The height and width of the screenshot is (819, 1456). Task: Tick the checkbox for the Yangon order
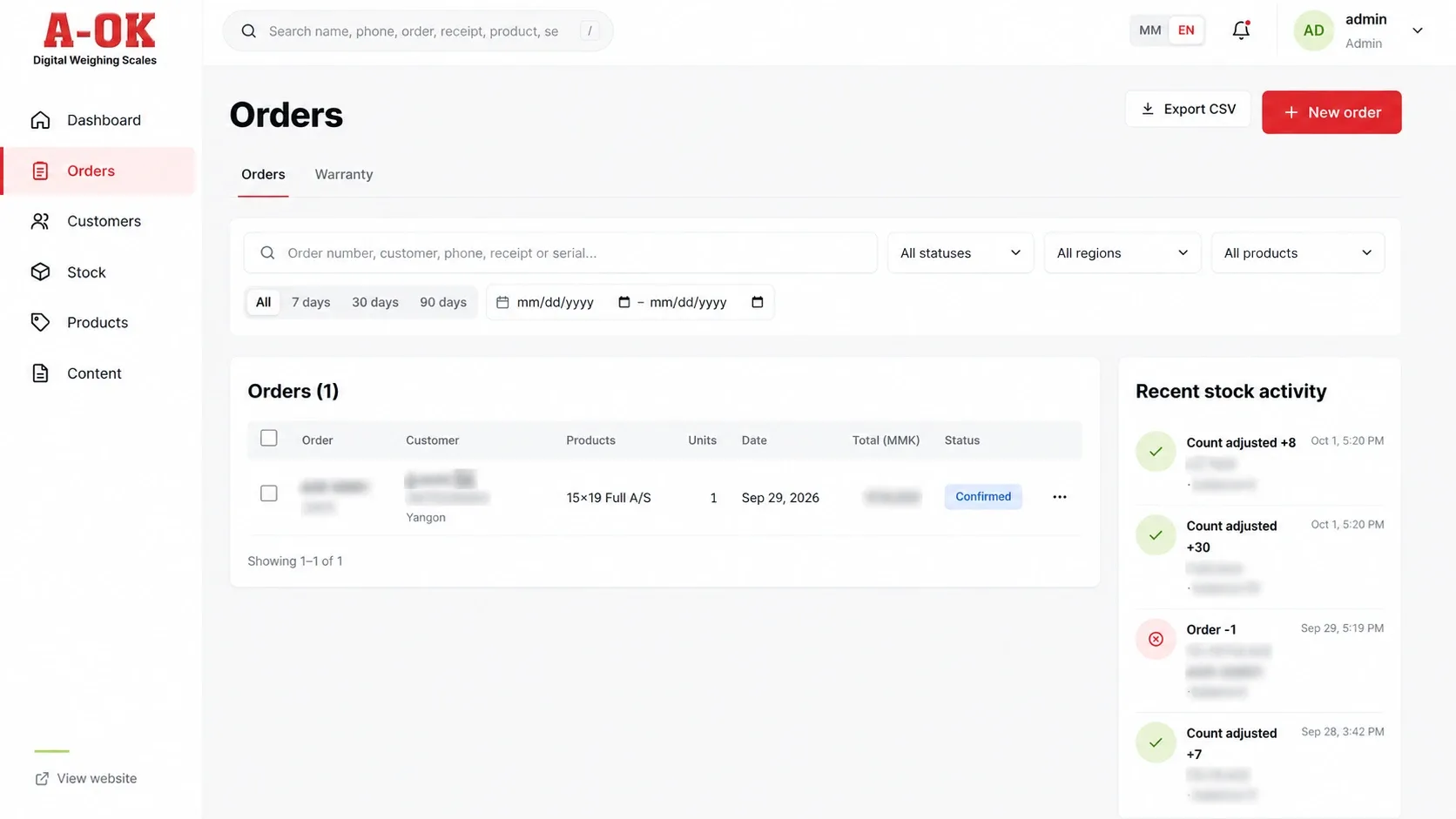pyautogui.click(x=269, y=493)
